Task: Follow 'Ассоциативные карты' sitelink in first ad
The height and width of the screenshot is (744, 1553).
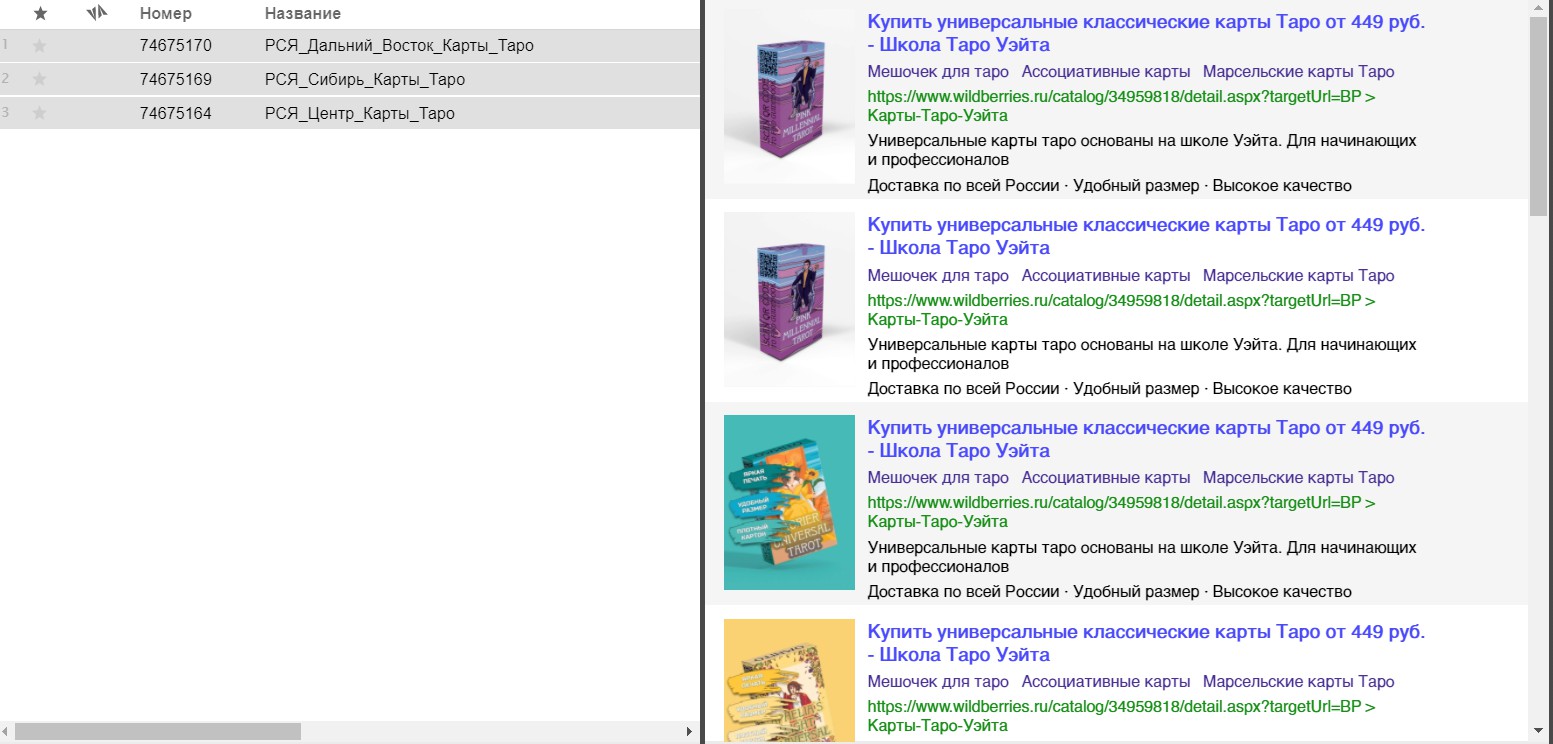Action: [x=1106, y=72]
